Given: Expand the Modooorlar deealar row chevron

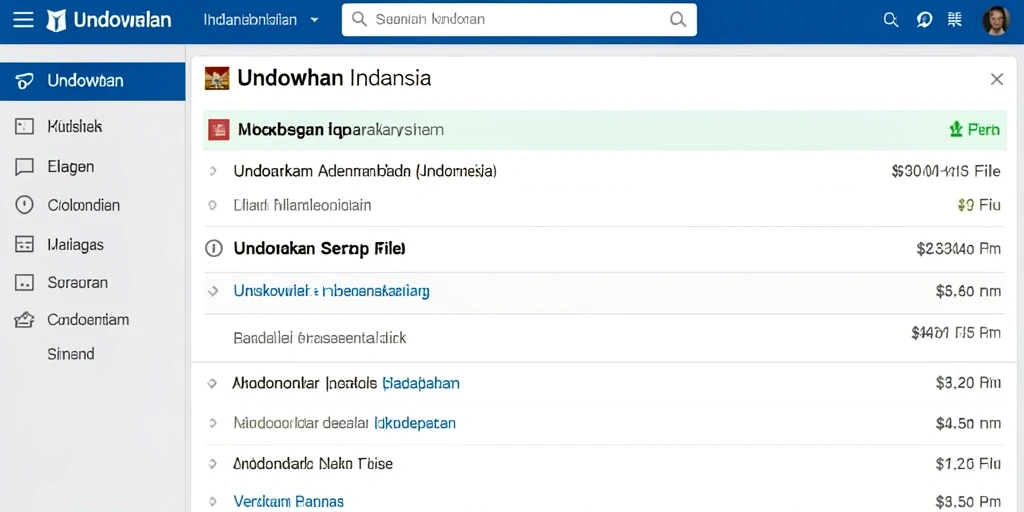Looking at the screenshot, I should (x=212, y=424).
